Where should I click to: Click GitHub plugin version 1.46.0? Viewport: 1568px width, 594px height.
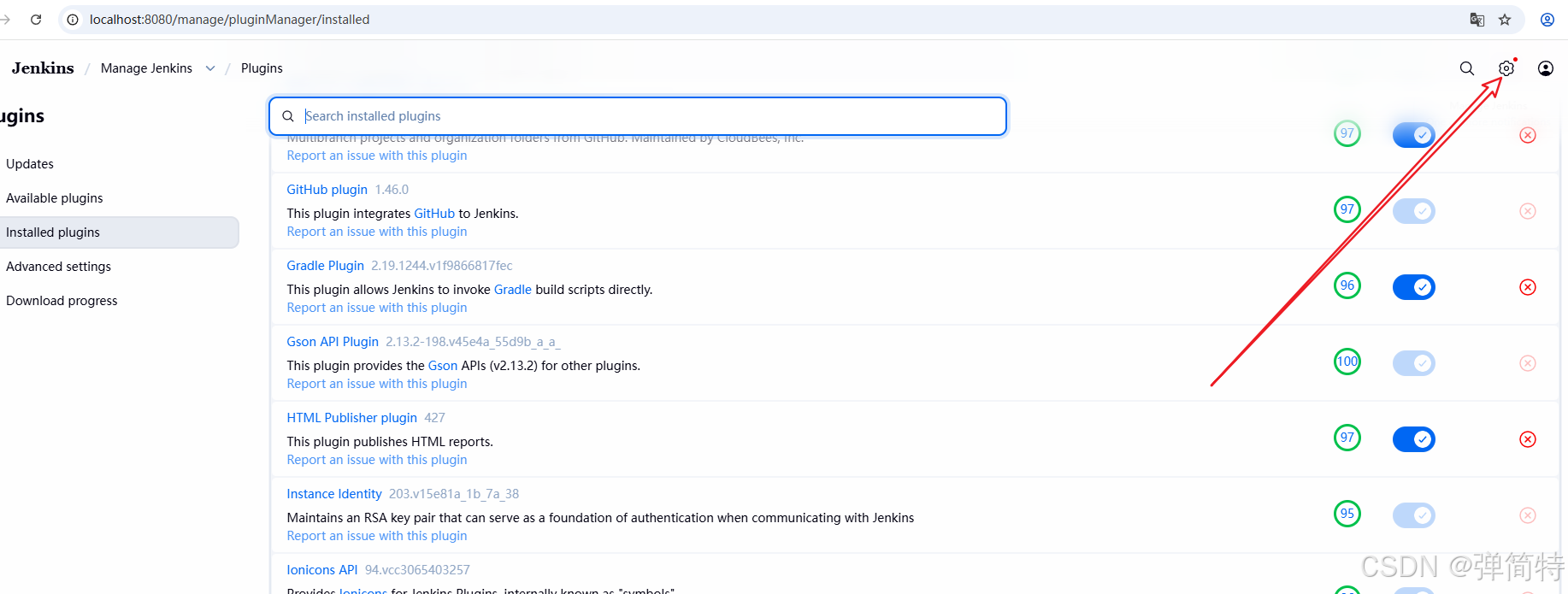click(392, 190)
